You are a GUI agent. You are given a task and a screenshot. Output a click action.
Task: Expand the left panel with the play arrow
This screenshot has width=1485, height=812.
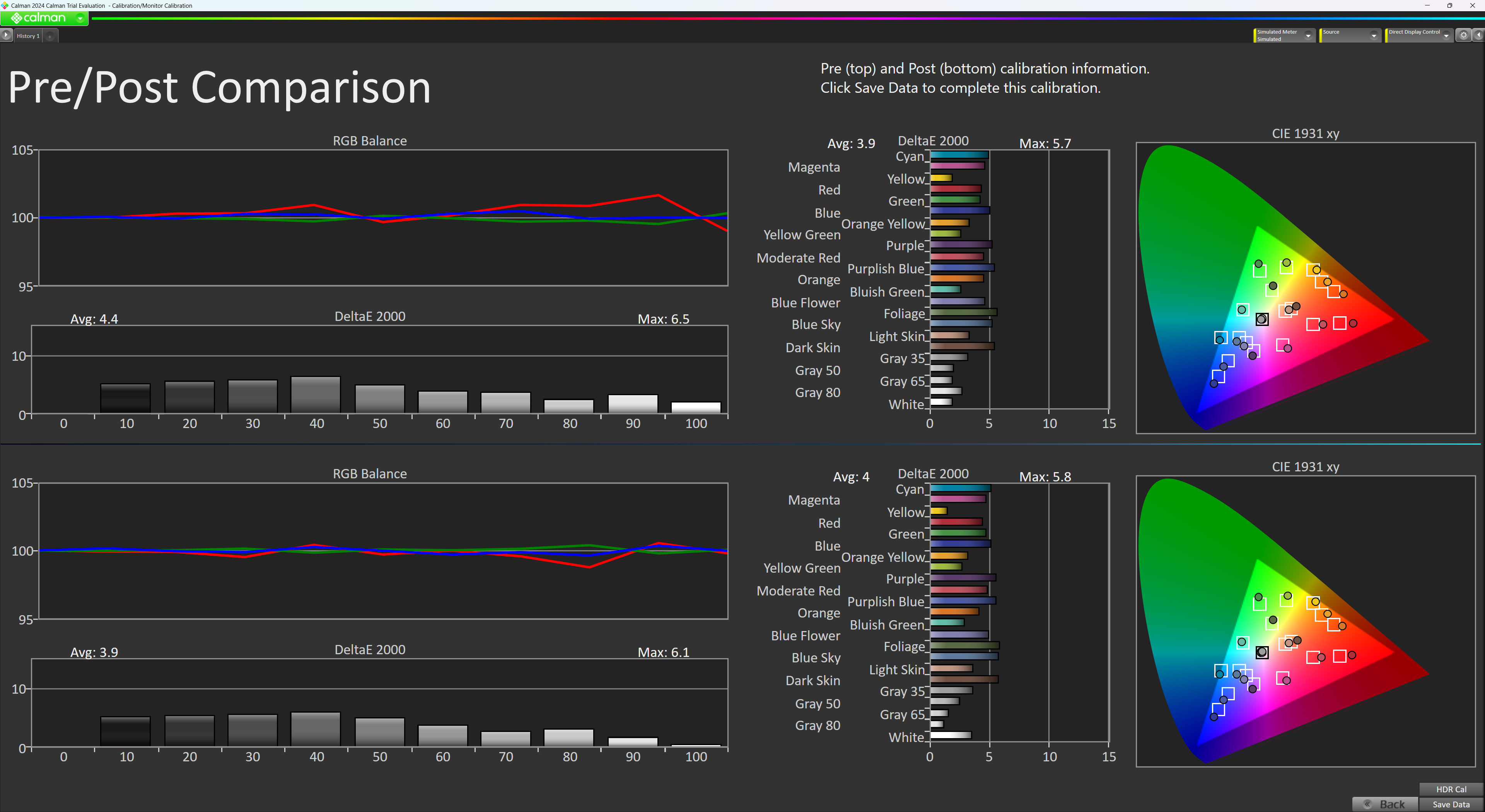tap(6, 35)
